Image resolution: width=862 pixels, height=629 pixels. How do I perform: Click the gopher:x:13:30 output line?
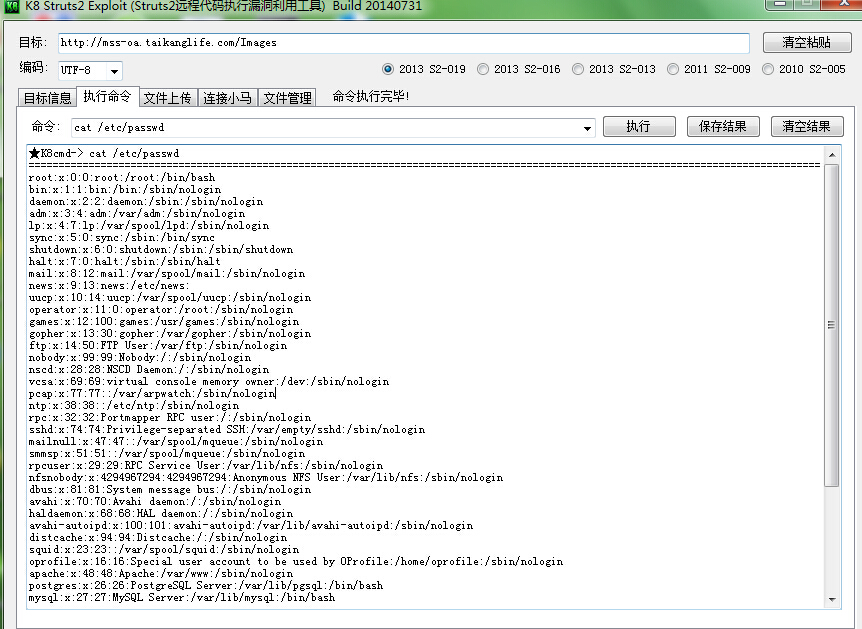click(170, 334)
